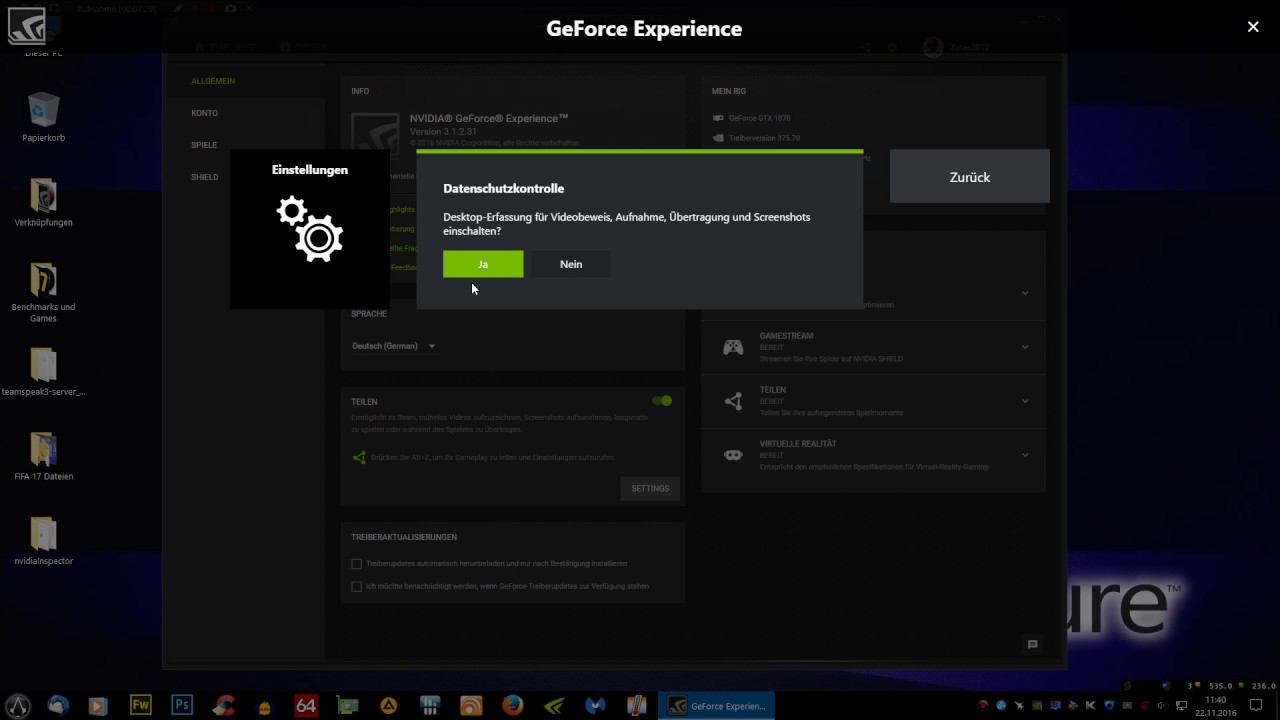1280x720 pixels.
Task: Open the green NVIDIA taskbar icon
Action: pos(554,705)
